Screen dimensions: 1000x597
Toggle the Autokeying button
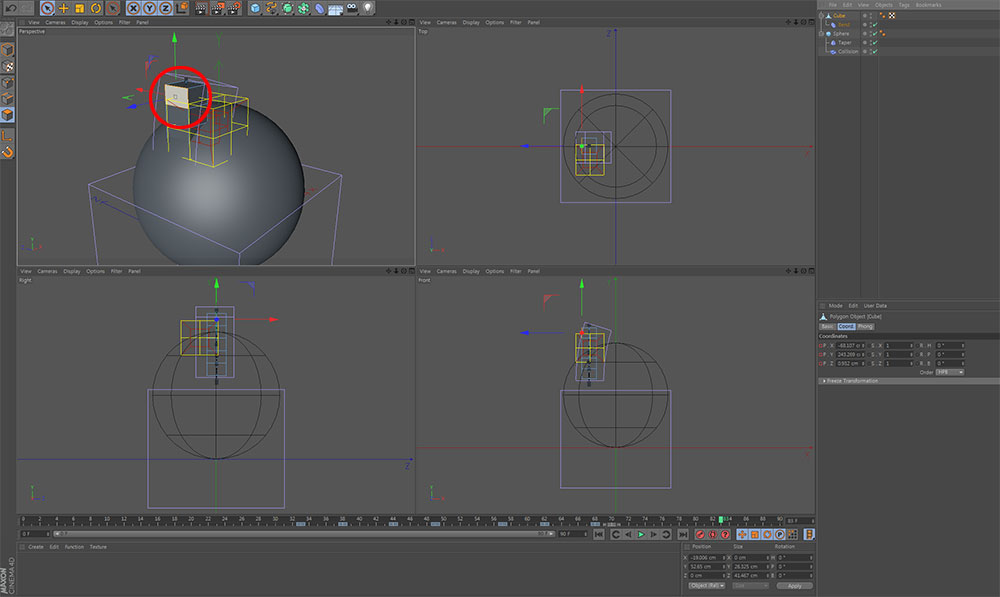pyautogui.click(x=712, y=534)
